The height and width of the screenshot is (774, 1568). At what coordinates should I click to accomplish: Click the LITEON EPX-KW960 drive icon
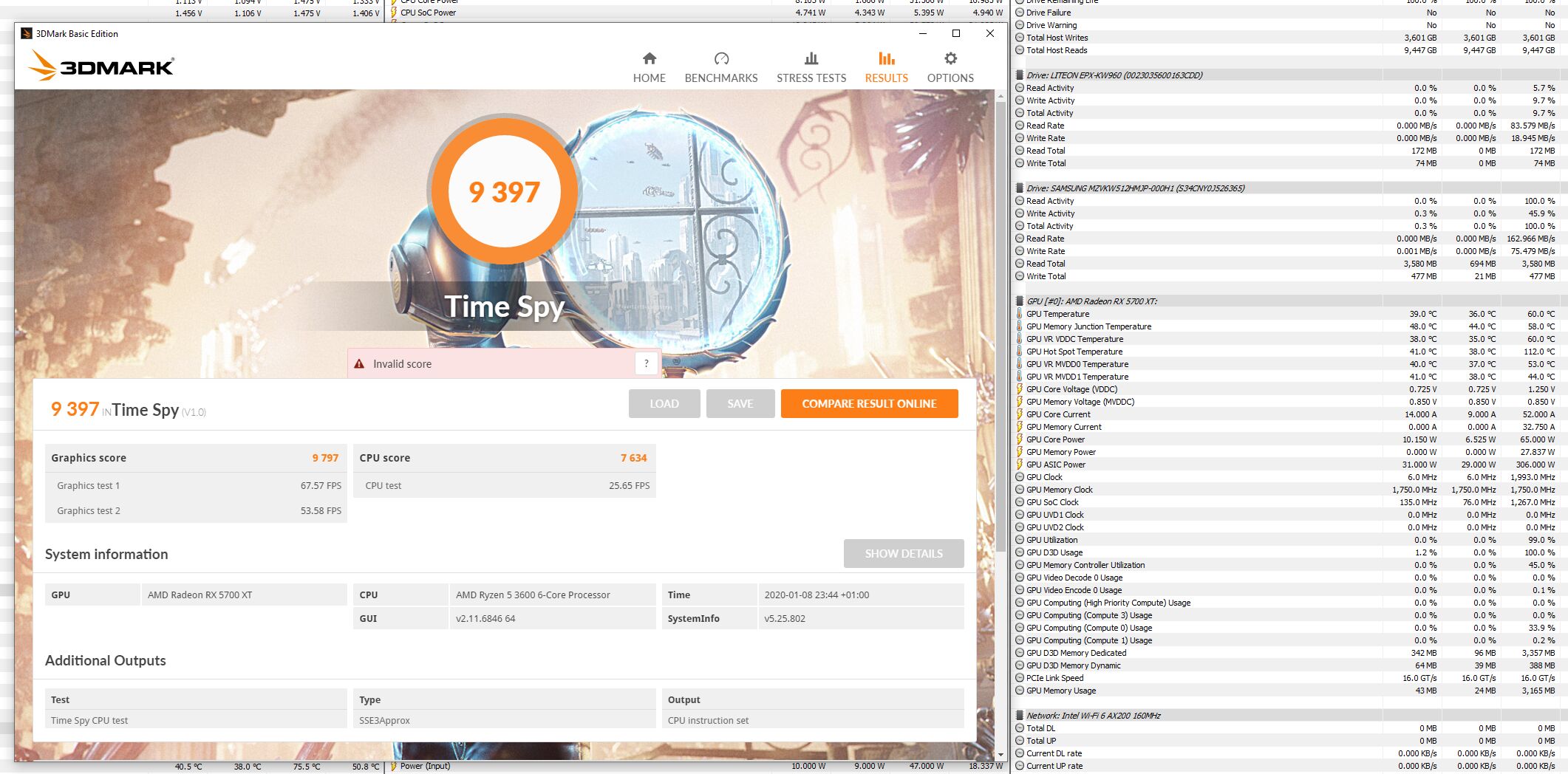pos(1020,75)
